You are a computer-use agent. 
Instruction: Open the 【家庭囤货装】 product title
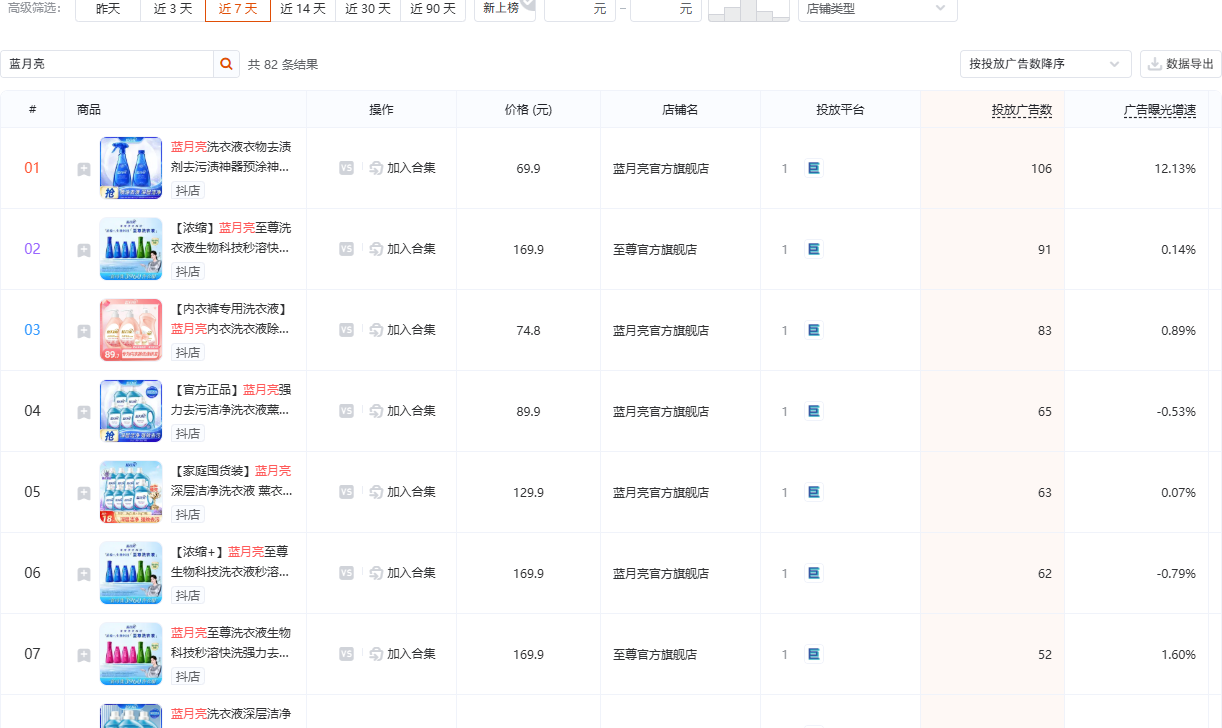point(231,480)
